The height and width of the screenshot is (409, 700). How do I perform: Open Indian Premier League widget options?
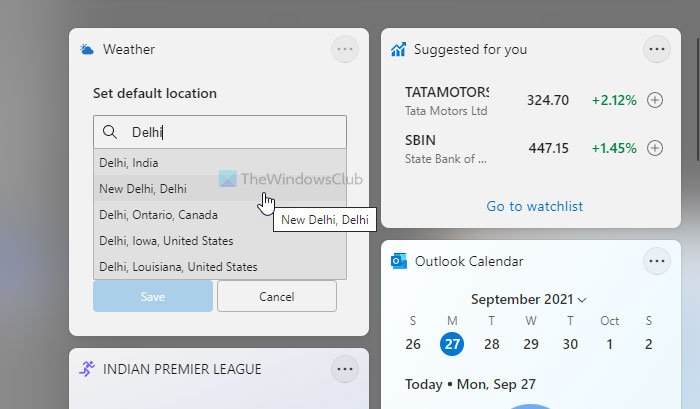coord(344,369)
